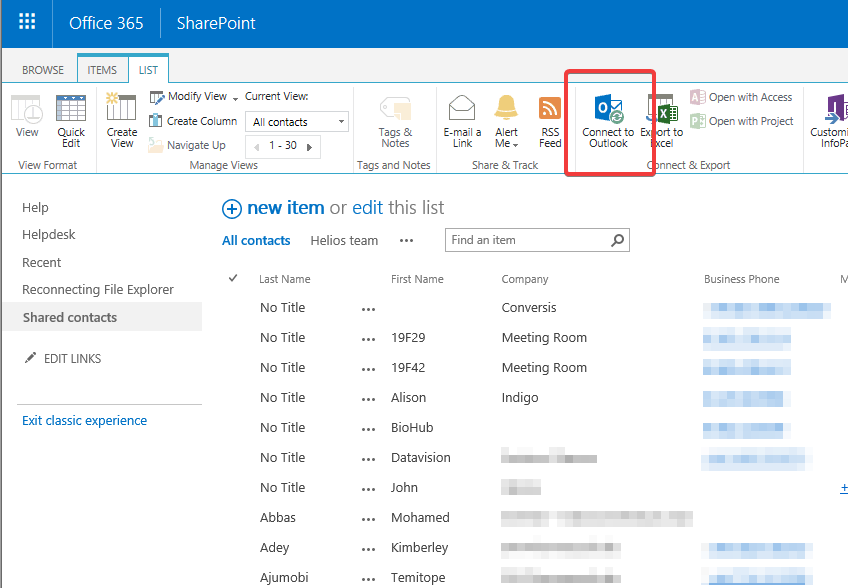Click Exit classic experience
Viewport: 848px width, 588px height.
(84, 420)
